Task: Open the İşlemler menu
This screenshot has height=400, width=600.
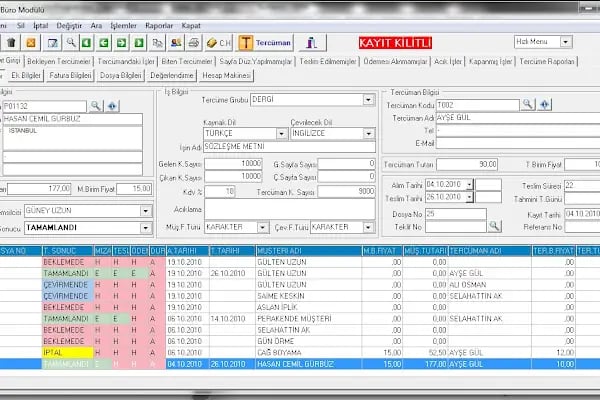Action: click(x=123, y=26)
